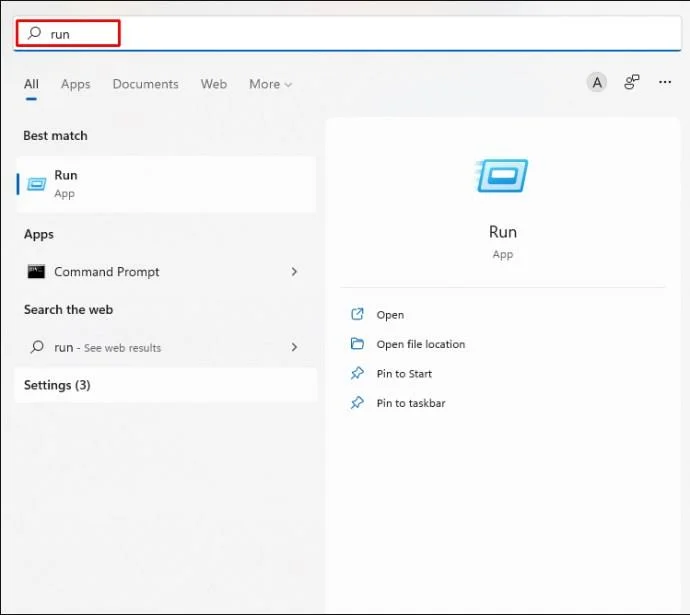Open the three-dot options menu
This screenshot has height=615, width=690.
coord(665,82)
